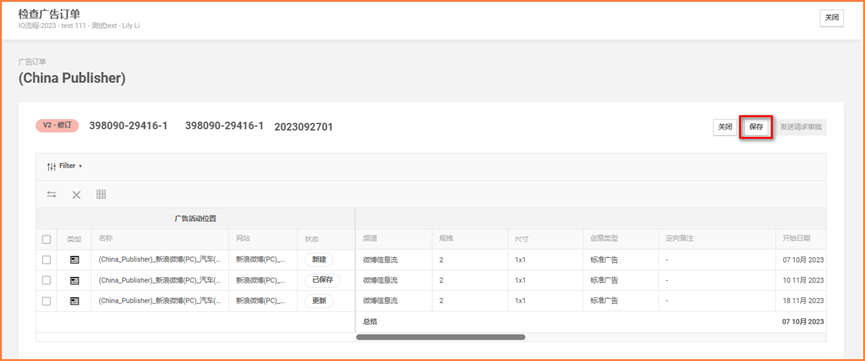Click the 1x1 size in the 更新 row

pos(520,301)
